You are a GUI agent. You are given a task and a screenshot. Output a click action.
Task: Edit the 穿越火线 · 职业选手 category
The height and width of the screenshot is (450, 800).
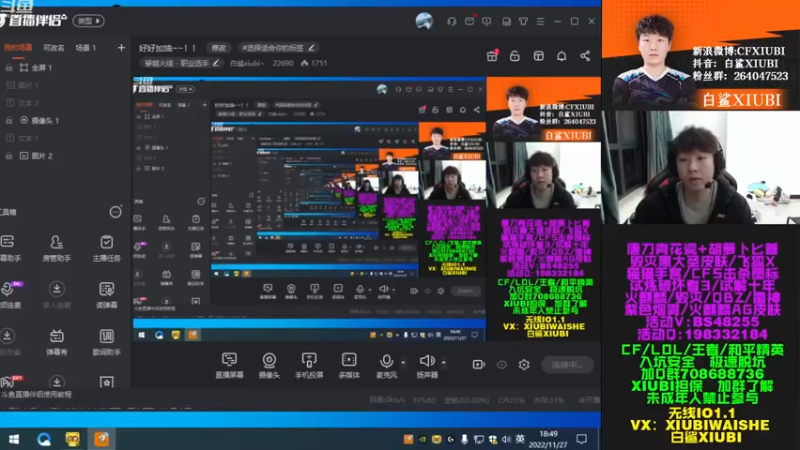click(x=181, y=63)
